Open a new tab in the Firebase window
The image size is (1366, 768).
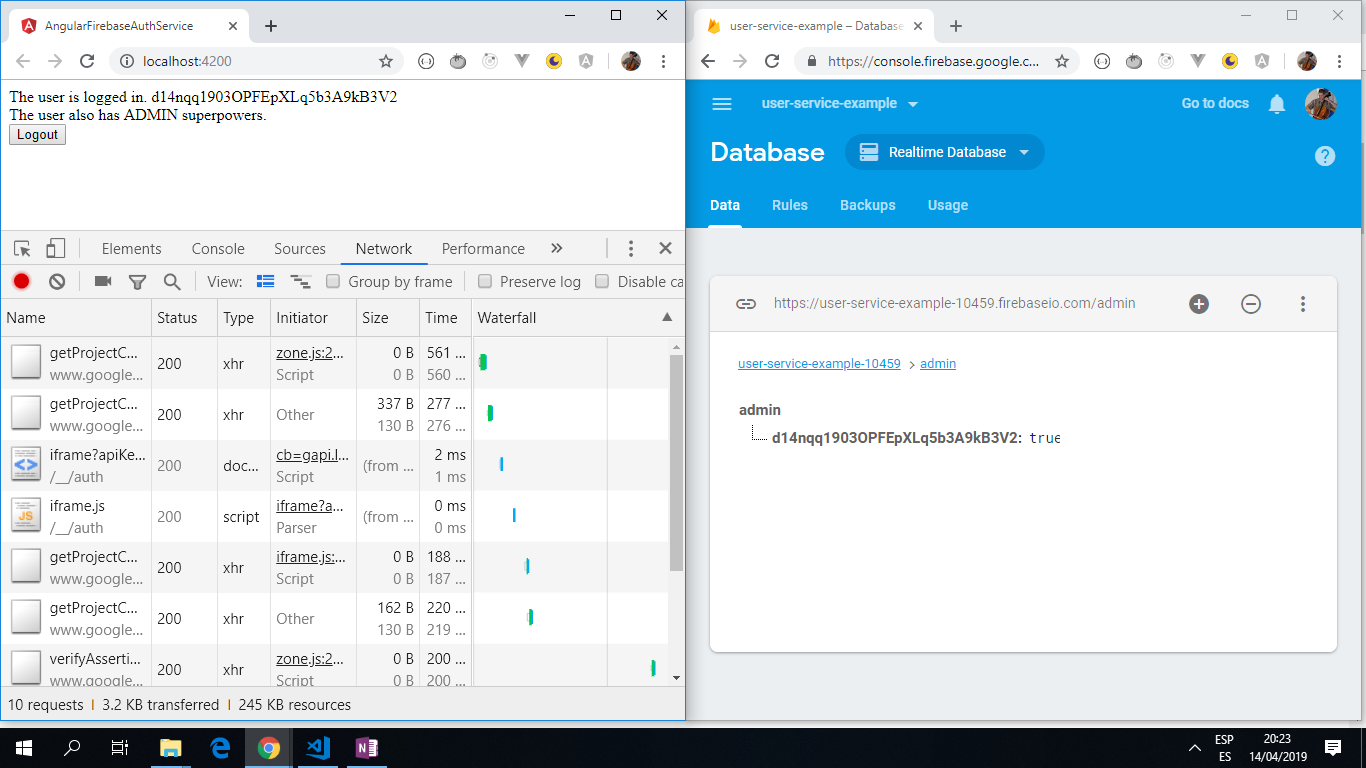coord(955,26)
